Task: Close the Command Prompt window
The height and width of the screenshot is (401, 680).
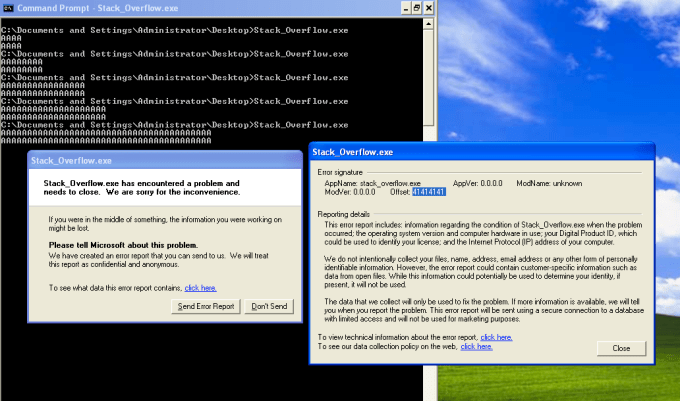Action: tap(427, 10)
